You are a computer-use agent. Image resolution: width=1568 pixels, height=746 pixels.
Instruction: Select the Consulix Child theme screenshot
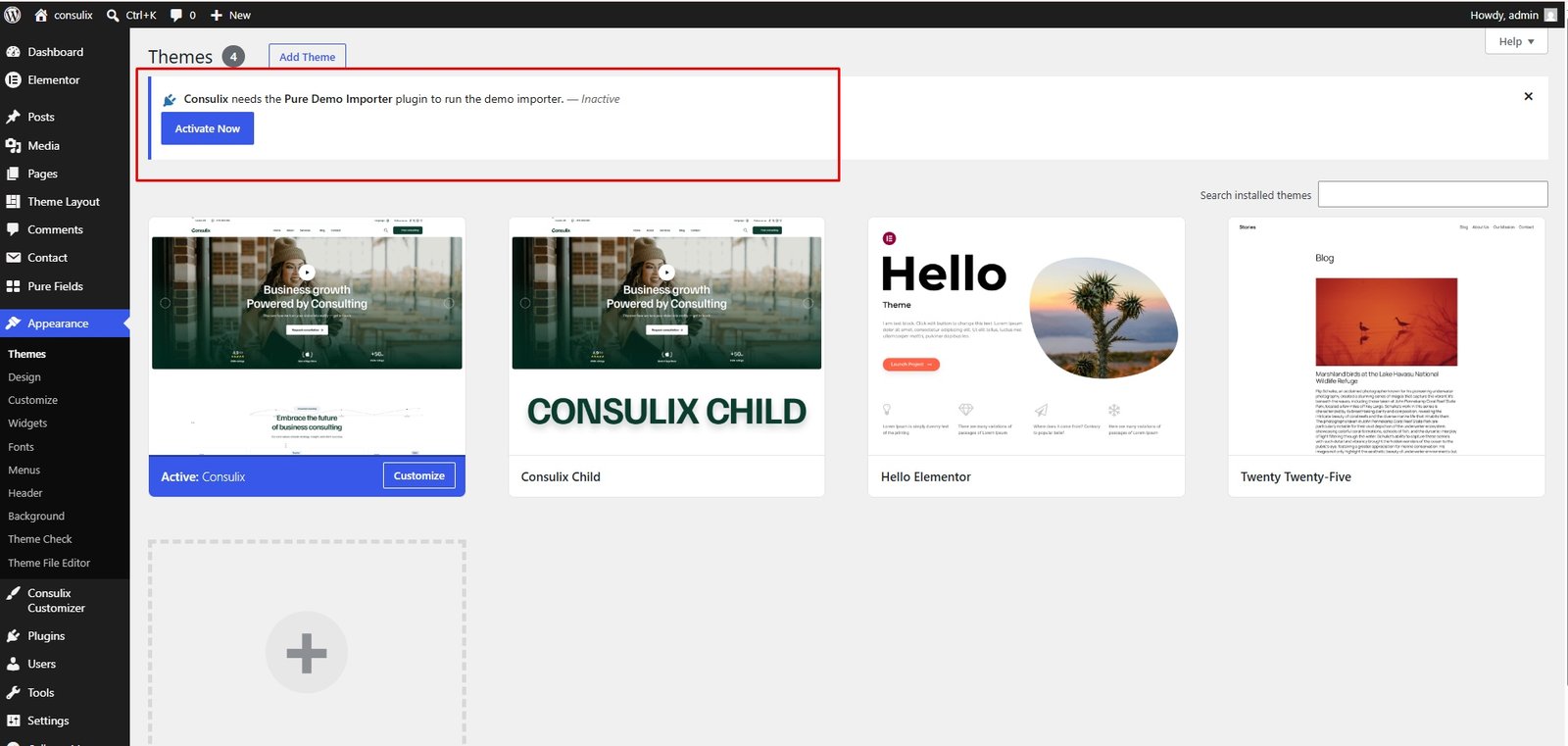pos(666,336)
